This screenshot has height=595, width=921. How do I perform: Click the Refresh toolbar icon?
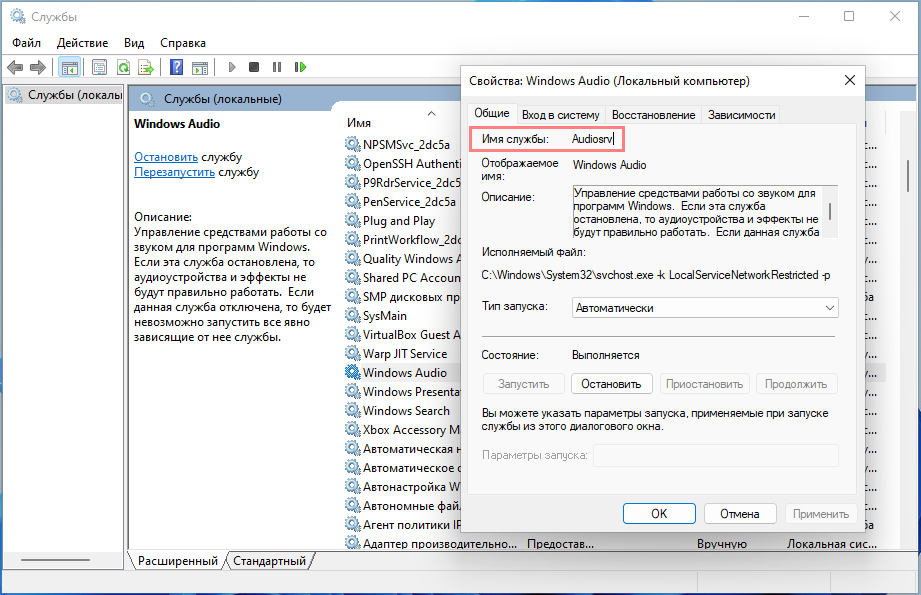coord(123,68)
